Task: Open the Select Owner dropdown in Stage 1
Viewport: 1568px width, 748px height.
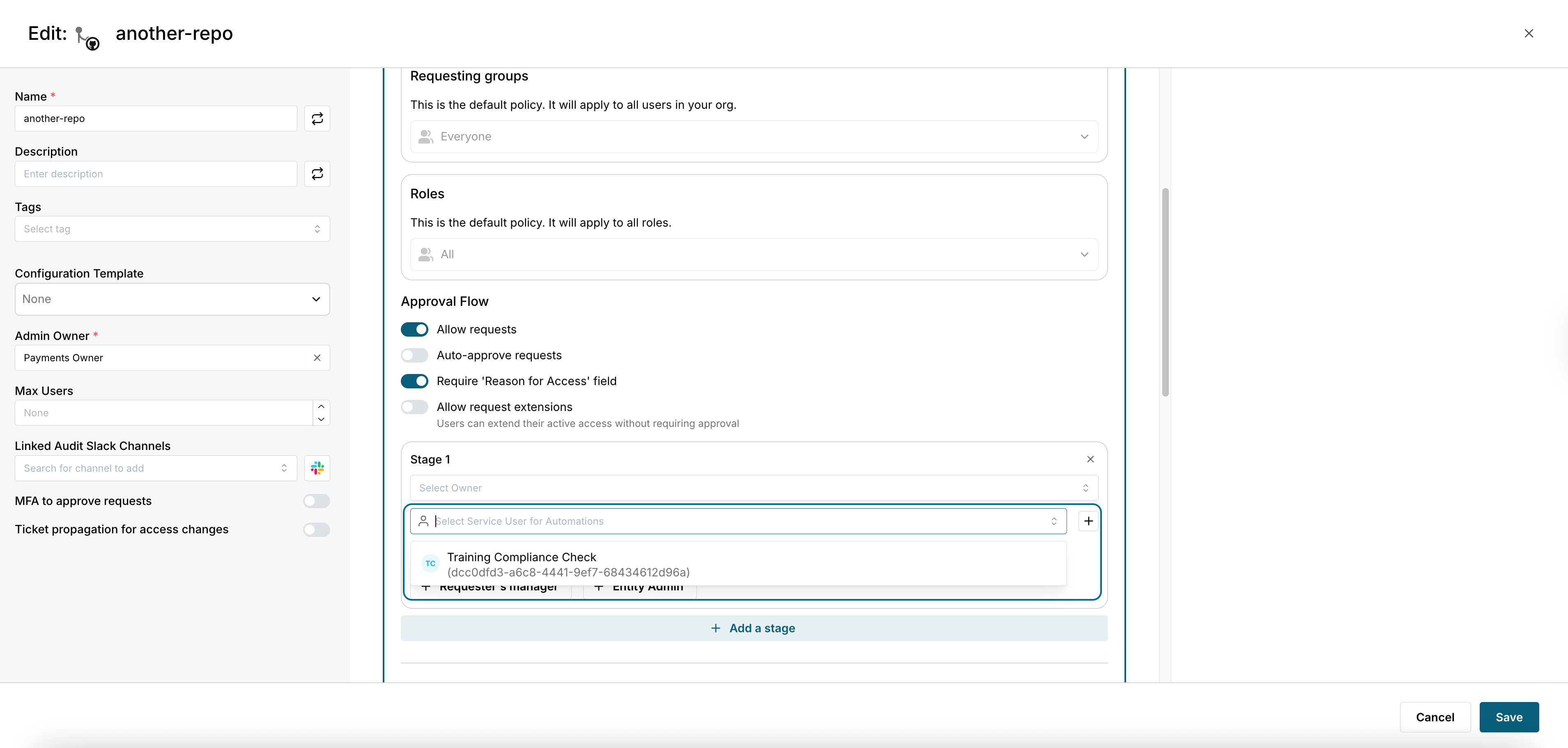Action: coord(754,487)
